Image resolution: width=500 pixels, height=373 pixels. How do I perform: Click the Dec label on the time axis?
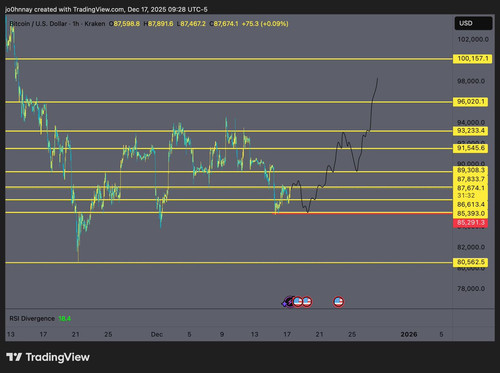[157, 334]
